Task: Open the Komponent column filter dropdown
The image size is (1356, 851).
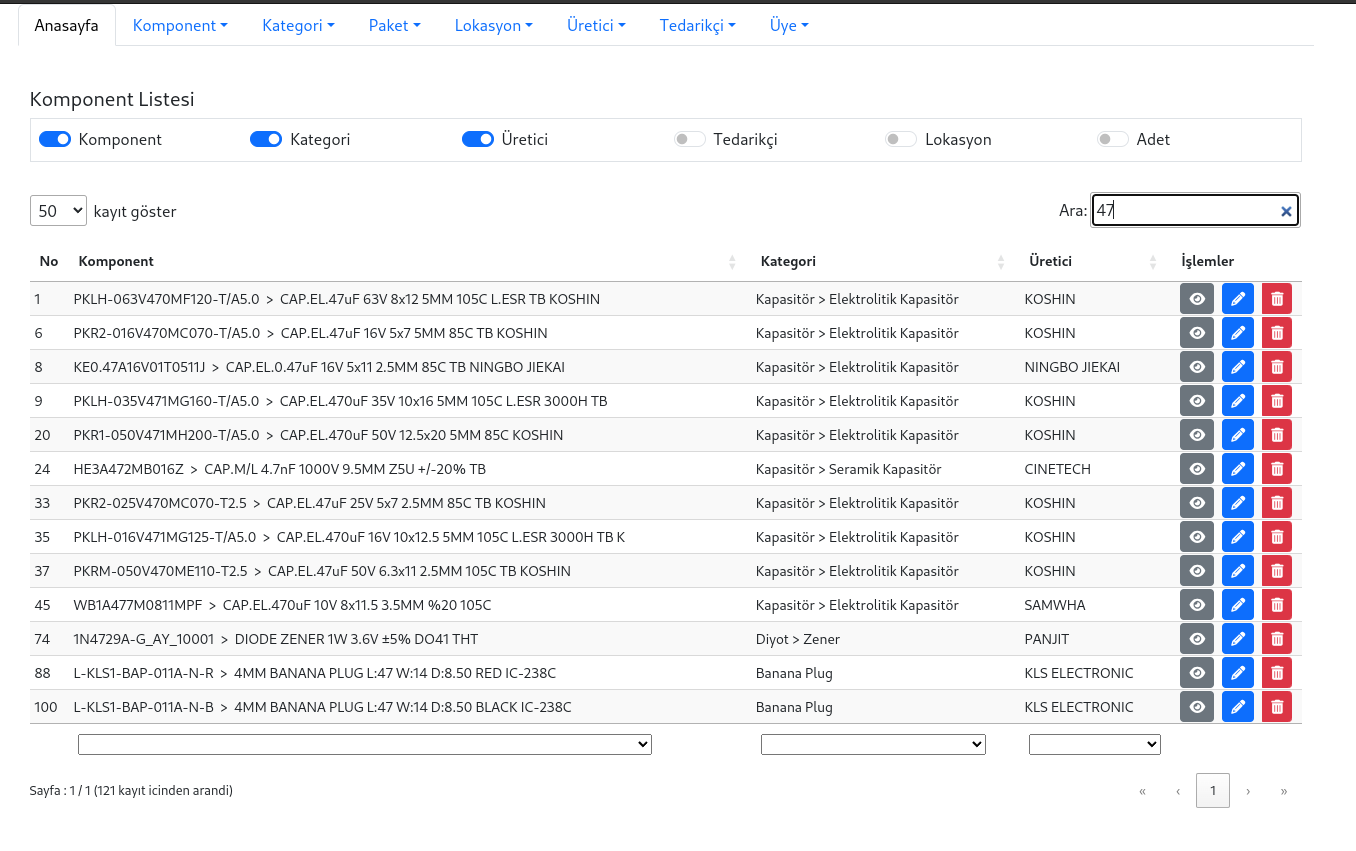Action: [x=365, y=744]
